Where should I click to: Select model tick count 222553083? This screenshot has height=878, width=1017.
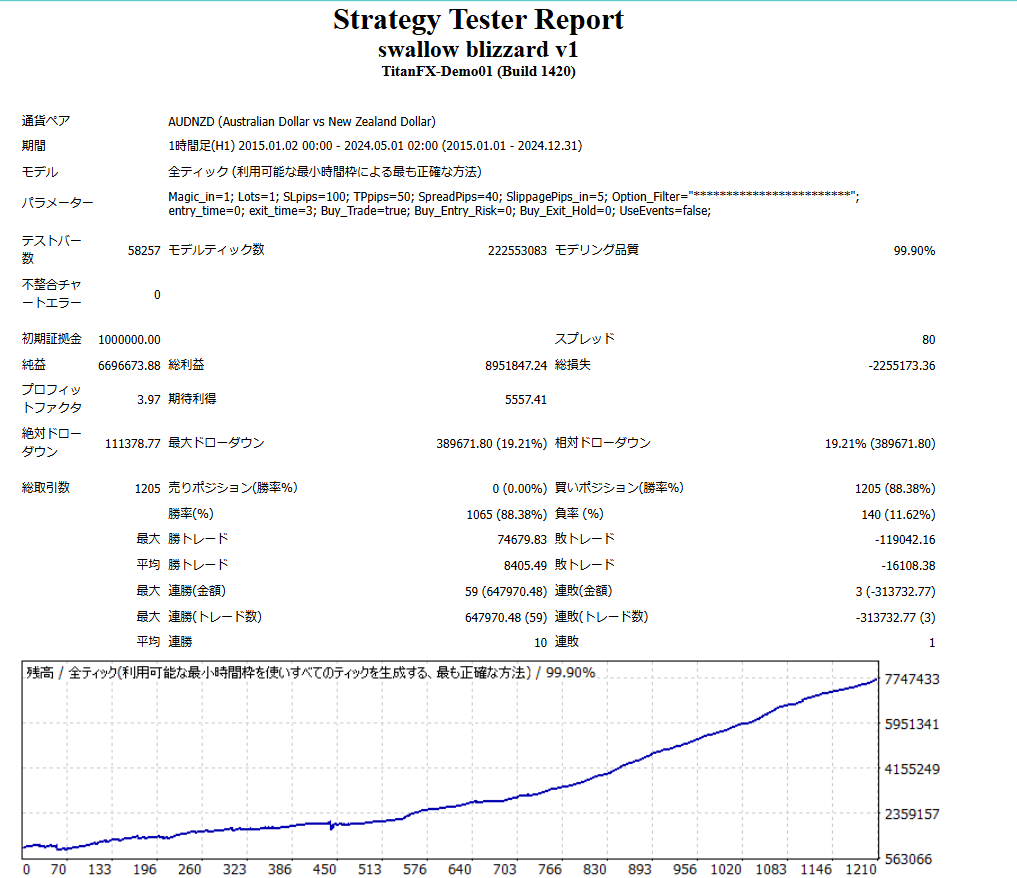[x=517, y=250]
